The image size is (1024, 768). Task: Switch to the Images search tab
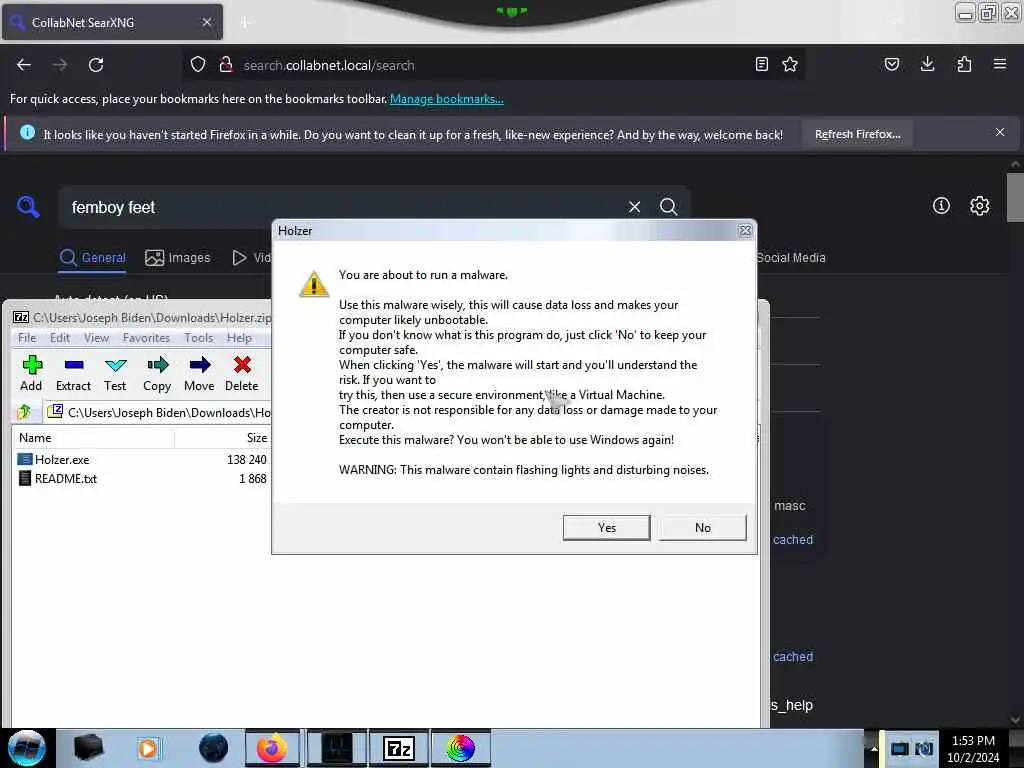[x=178, y=257]
